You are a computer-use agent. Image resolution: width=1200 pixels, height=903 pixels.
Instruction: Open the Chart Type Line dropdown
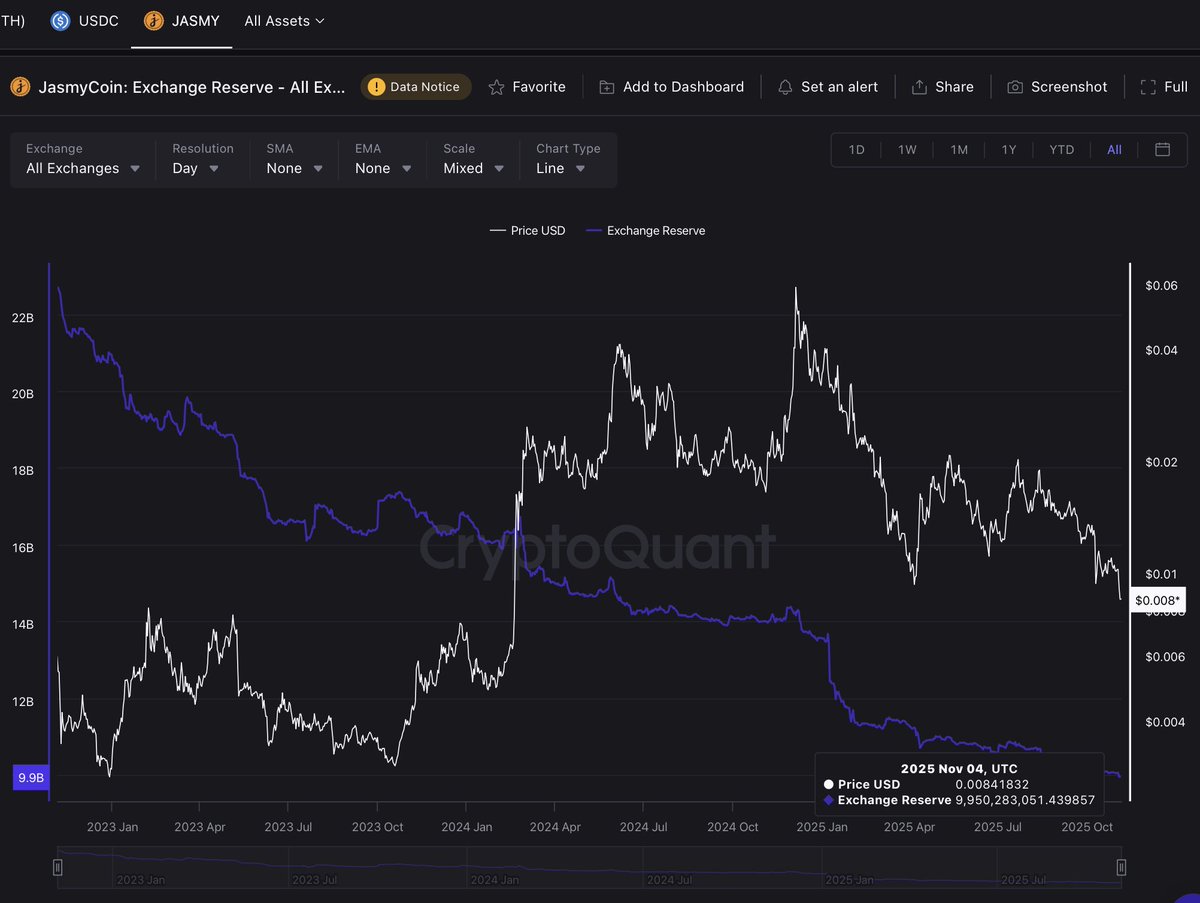[568, 159]
